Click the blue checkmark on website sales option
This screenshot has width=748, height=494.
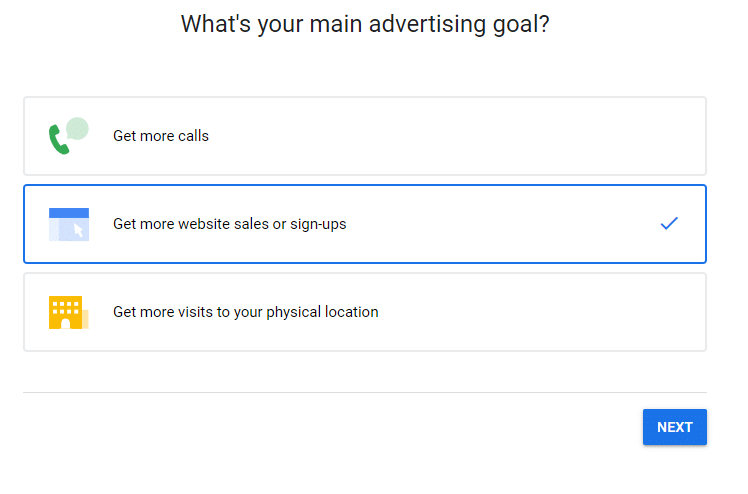tap(669, 224)
